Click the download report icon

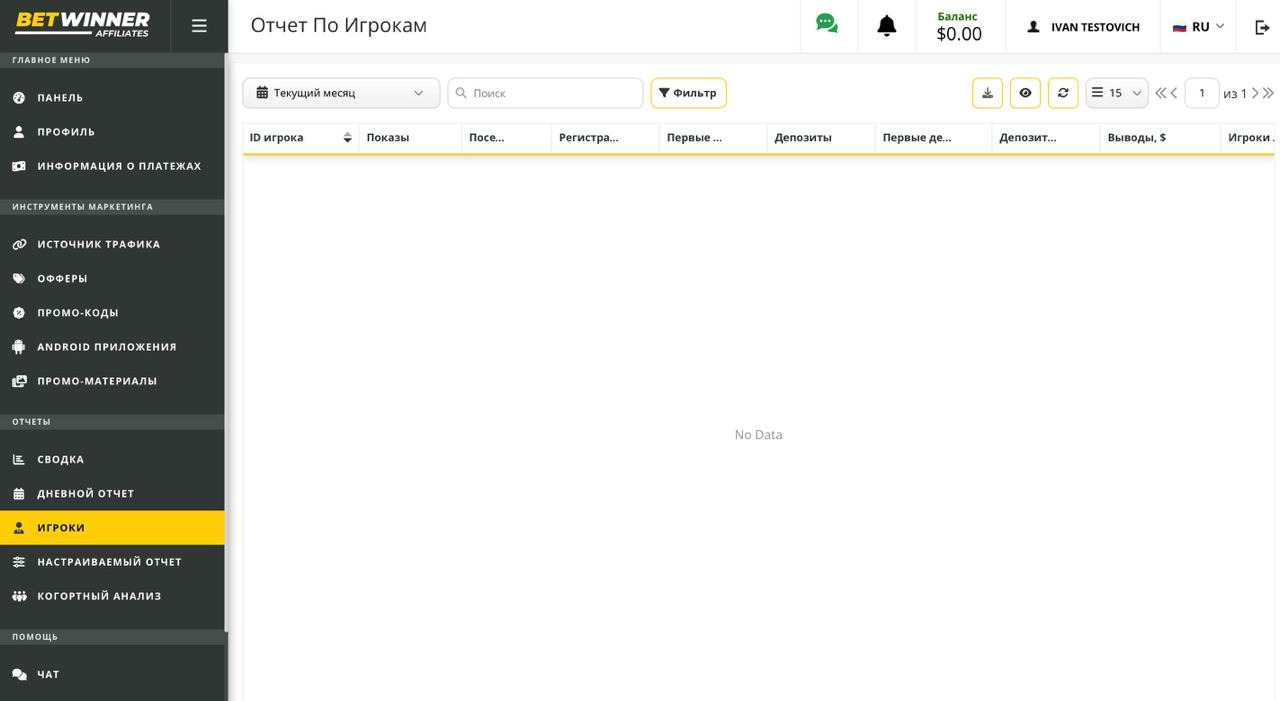pyautogui.click(x=987, y=93)
